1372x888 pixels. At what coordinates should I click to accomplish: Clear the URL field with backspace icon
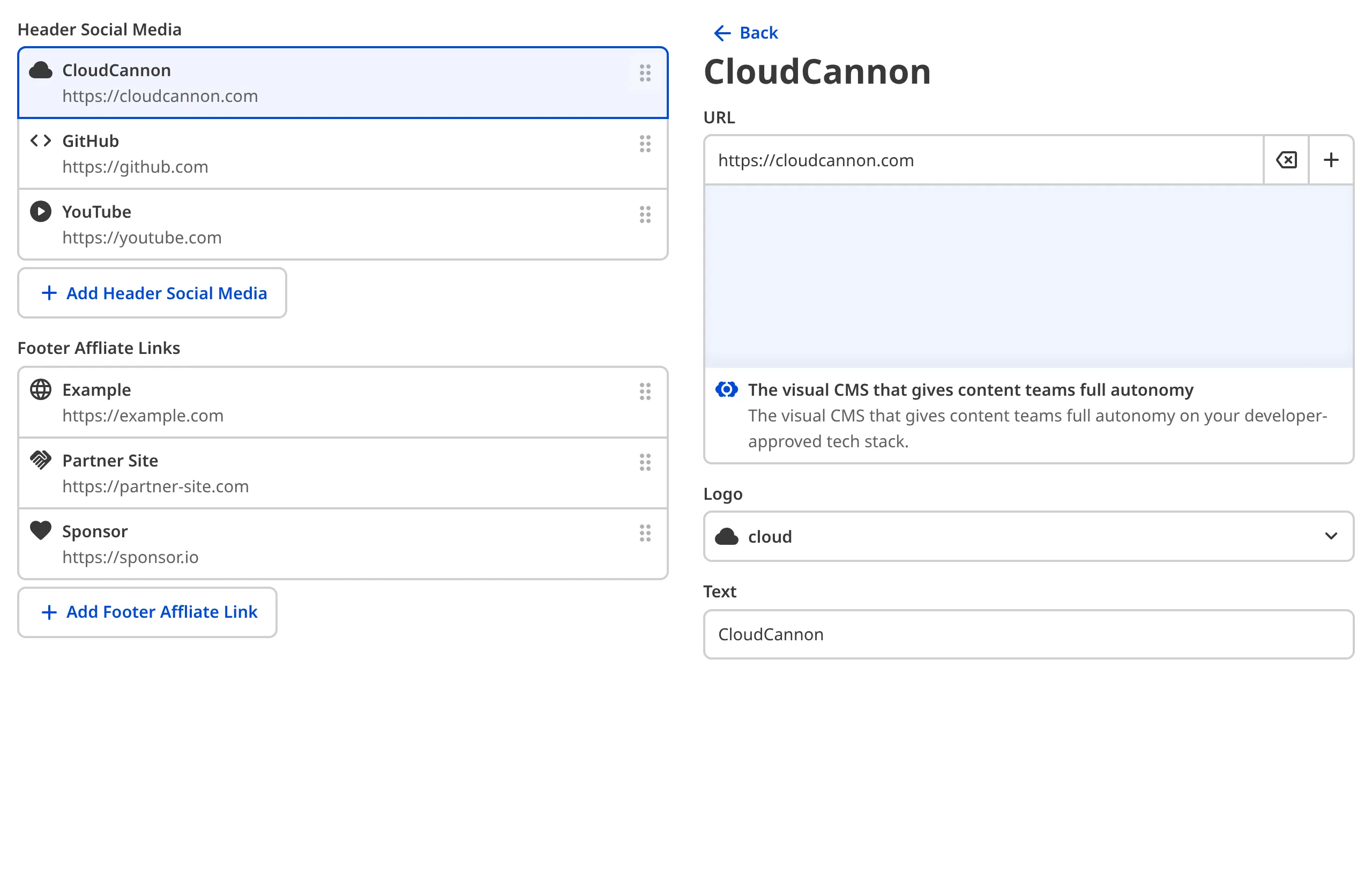[1286, 160]
